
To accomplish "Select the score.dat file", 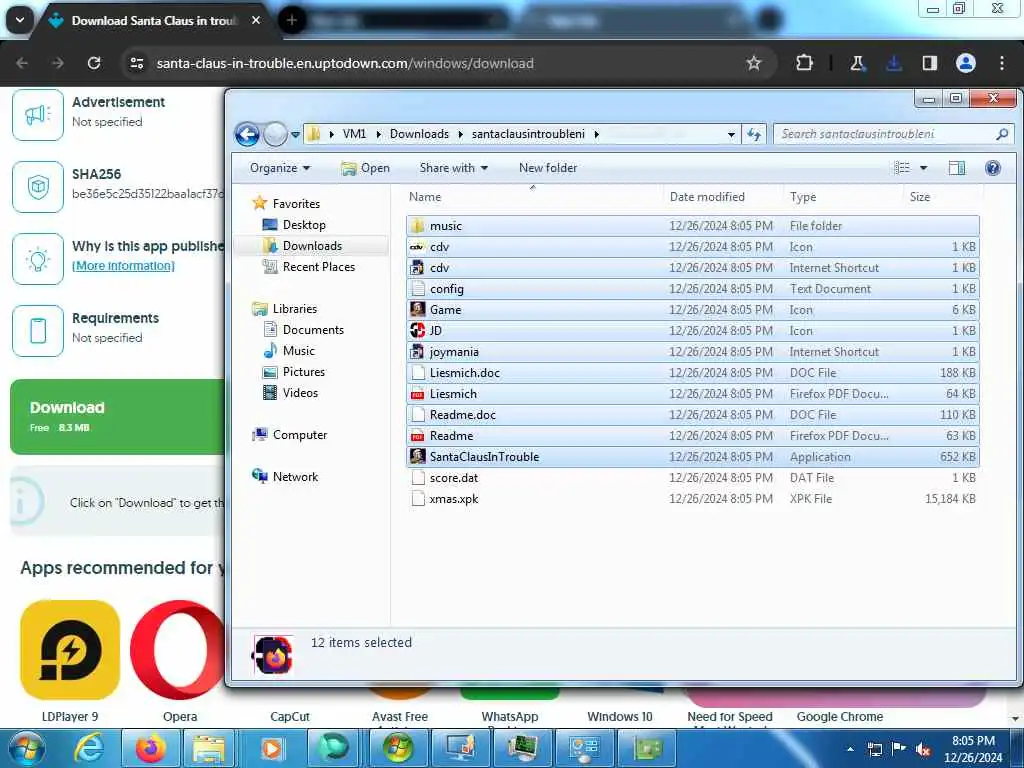I will tap(692, 478).
